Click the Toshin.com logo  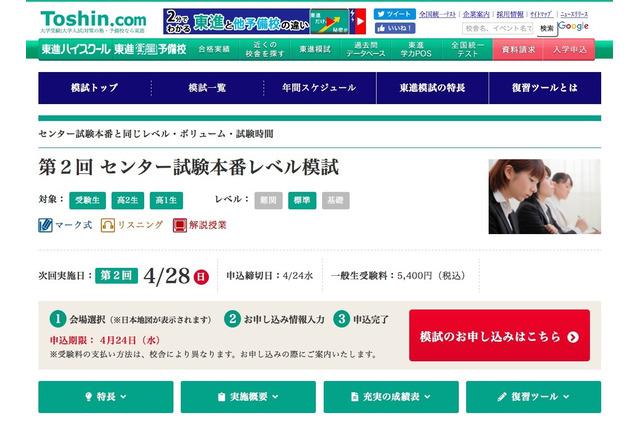(x=93, y=21)
